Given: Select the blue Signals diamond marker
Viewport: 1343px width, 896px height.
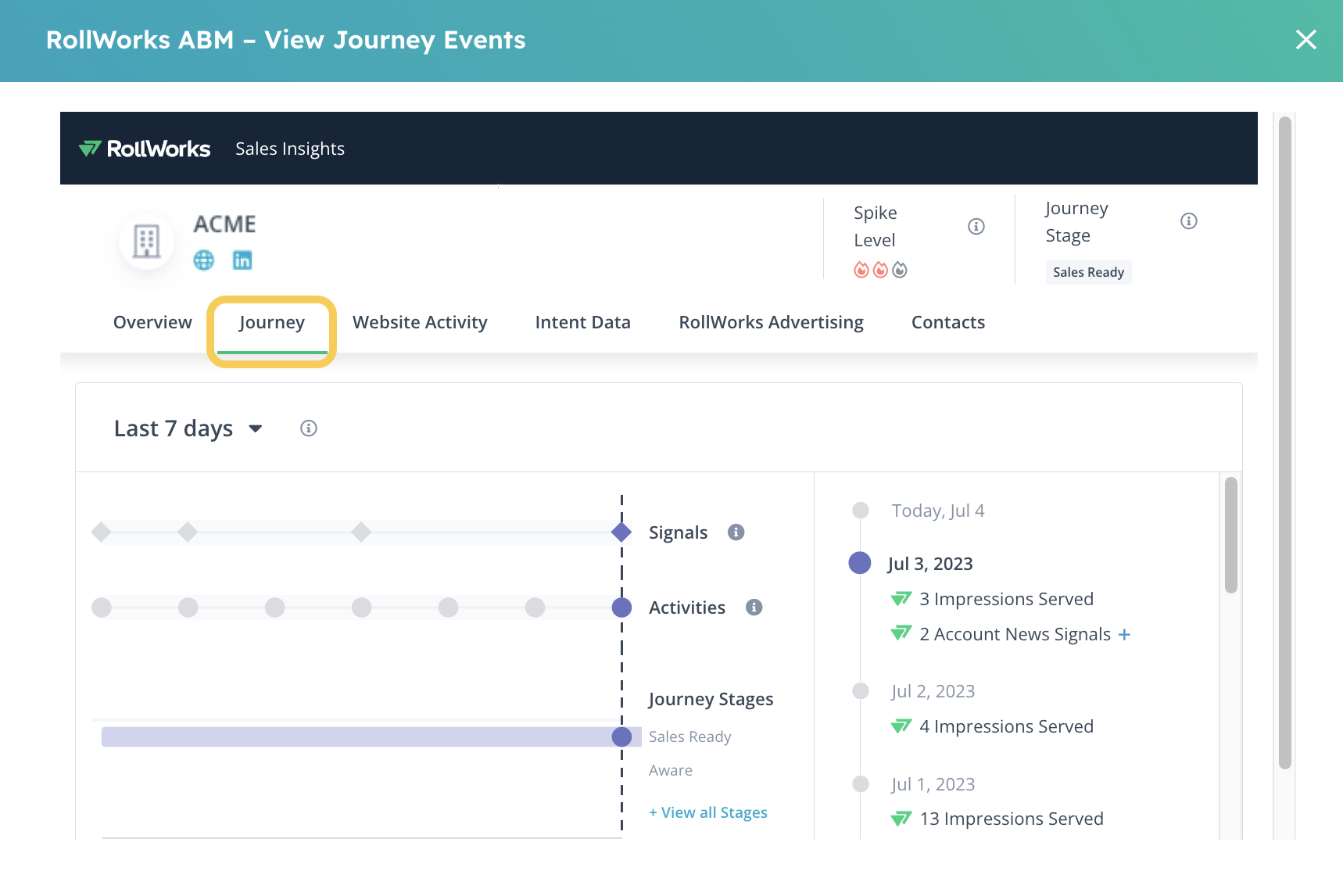Looking at the screenshot, I should click(x=621, y=532).
